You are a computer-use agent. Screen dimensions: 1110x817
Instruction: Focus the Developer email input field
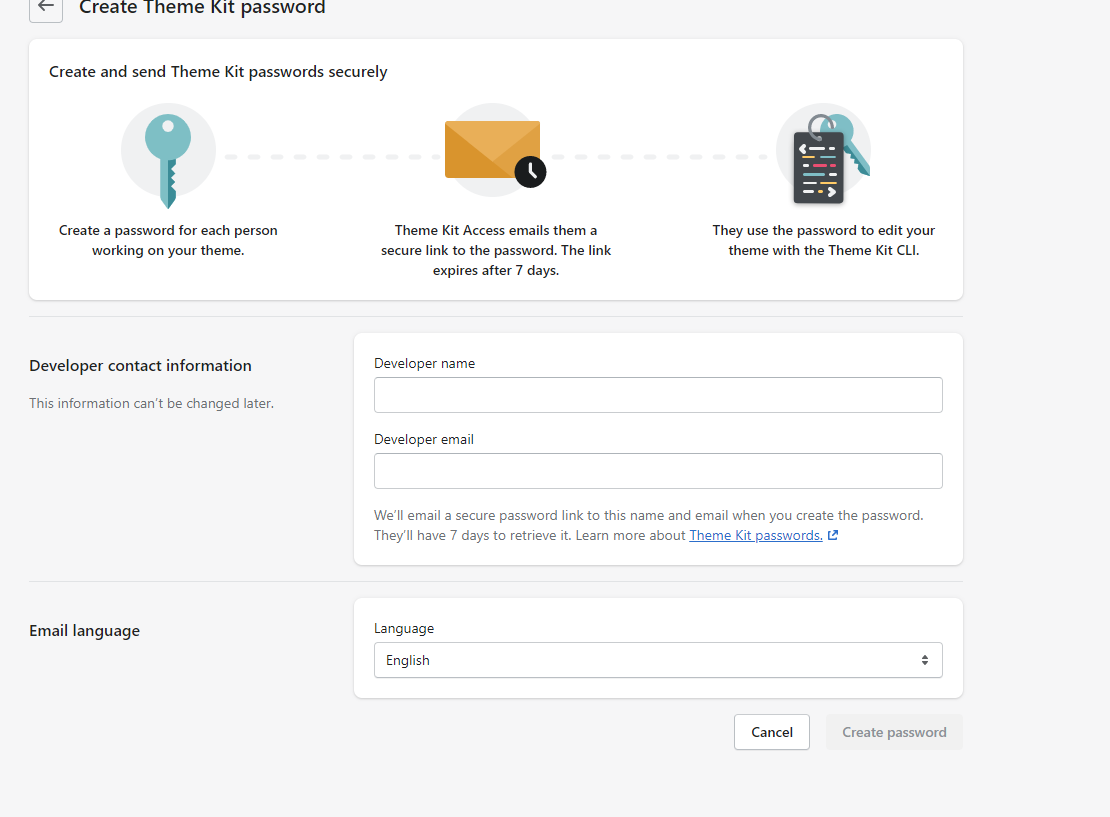(x=658, y=471)
